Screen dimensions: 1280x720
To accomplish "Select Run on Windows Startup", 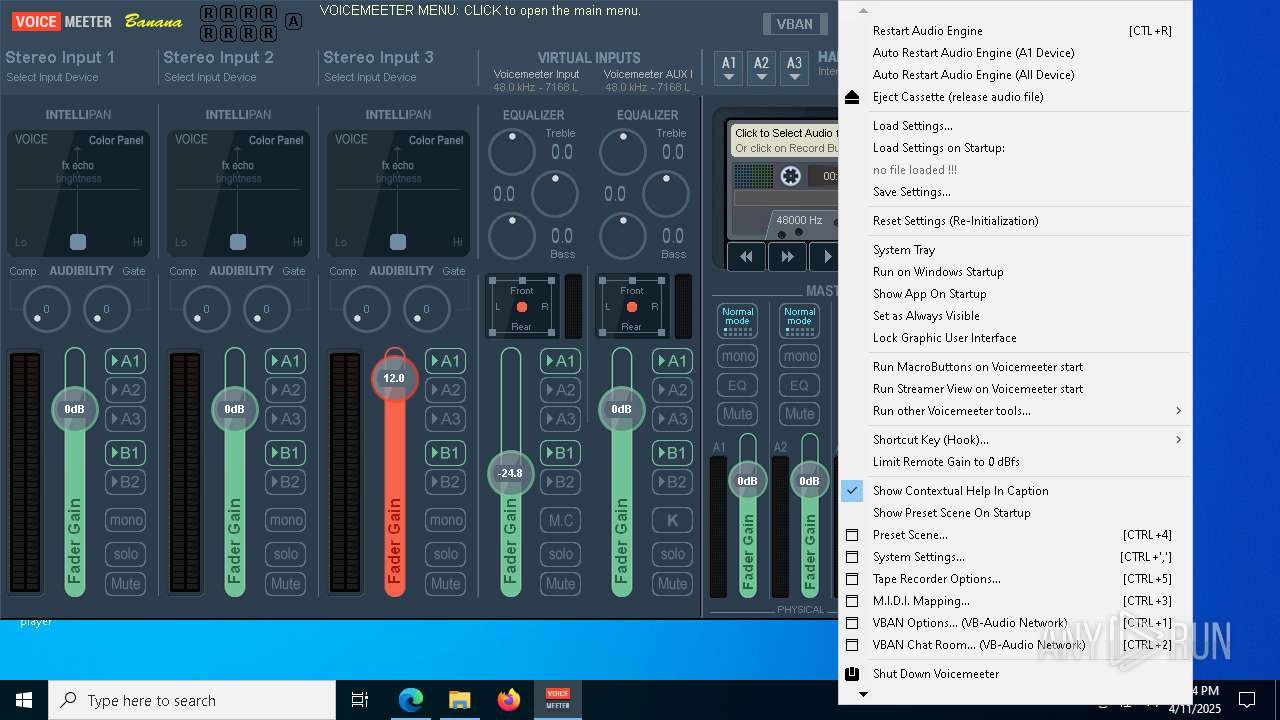I will point(1015,272).
